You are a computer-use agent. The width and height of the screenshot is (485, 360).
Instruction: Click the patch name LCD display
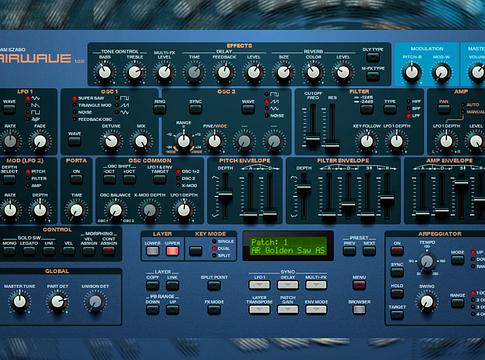click(x=288, y=246)
